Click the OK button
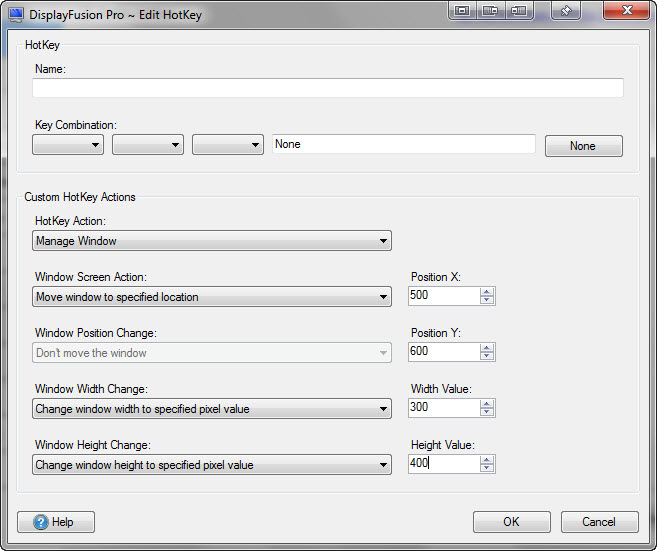Screen dimensions: 657x551 tap(511, 522)
